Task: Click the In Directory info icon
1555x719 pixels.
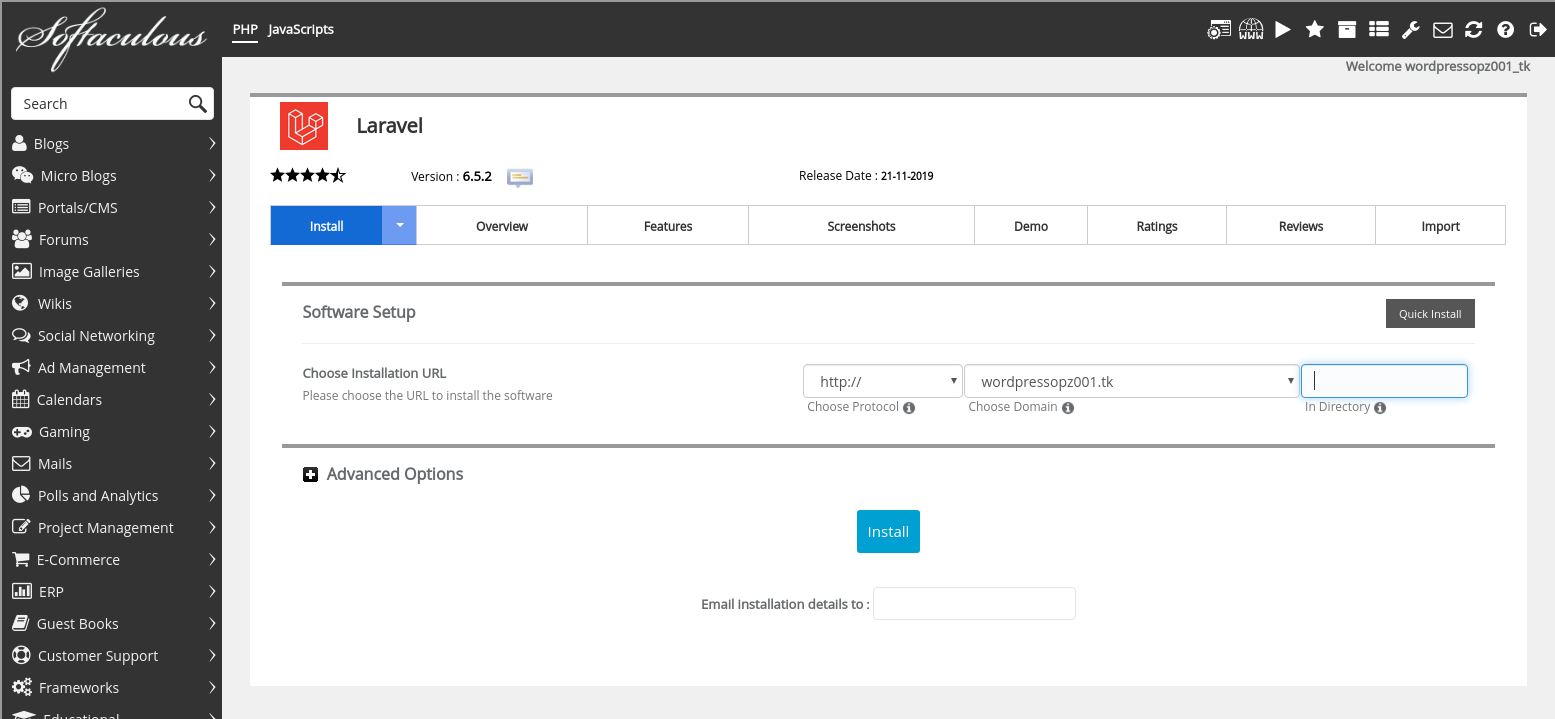Action: click(x=1380, y=408)
